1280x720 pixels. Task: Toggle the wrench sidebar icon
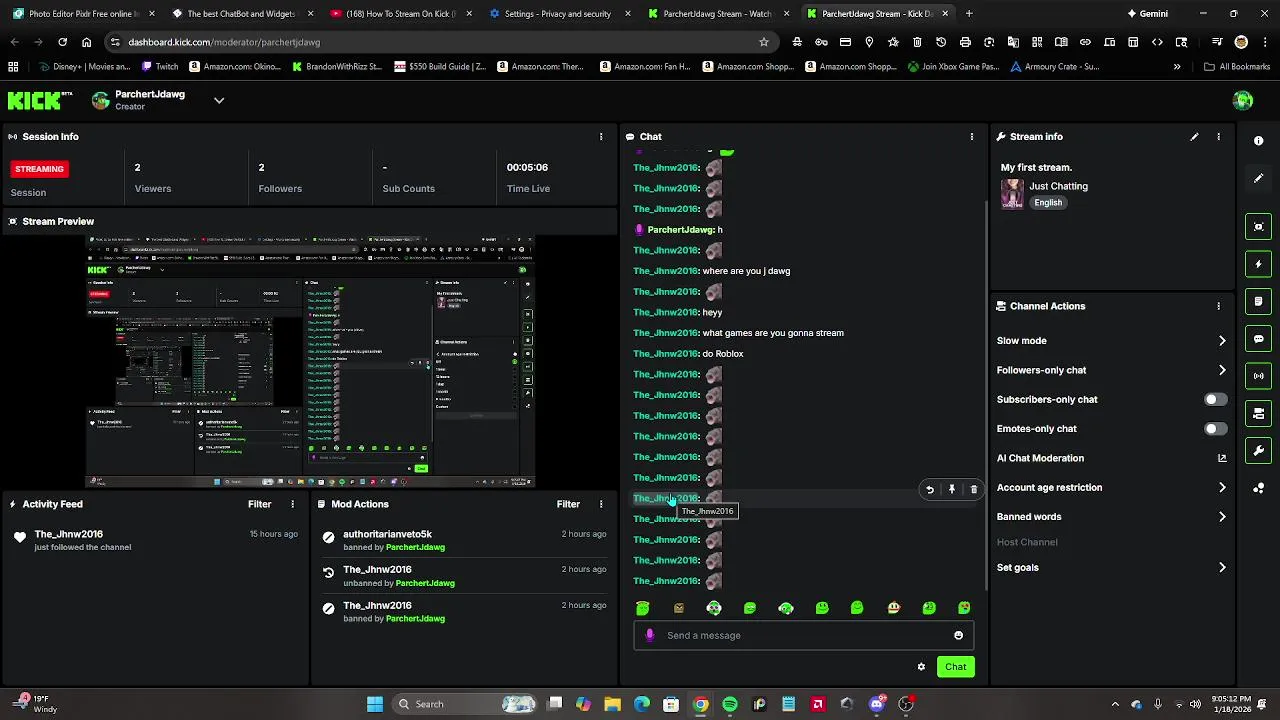click(x=1258, y=451)
